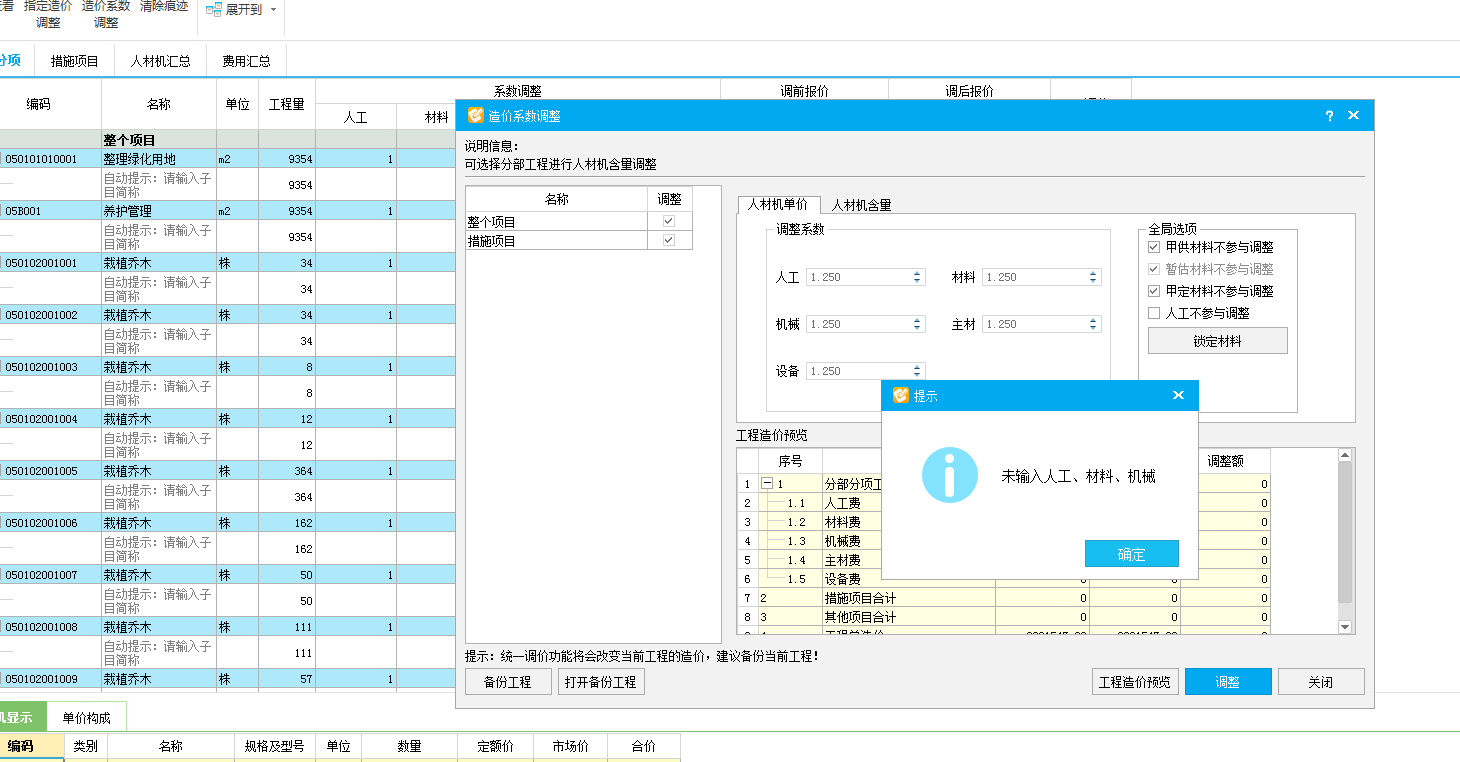The image size is (1460, 762).
Task: Close the 造价系数调整 dialog
Action: coord(1354,116)
